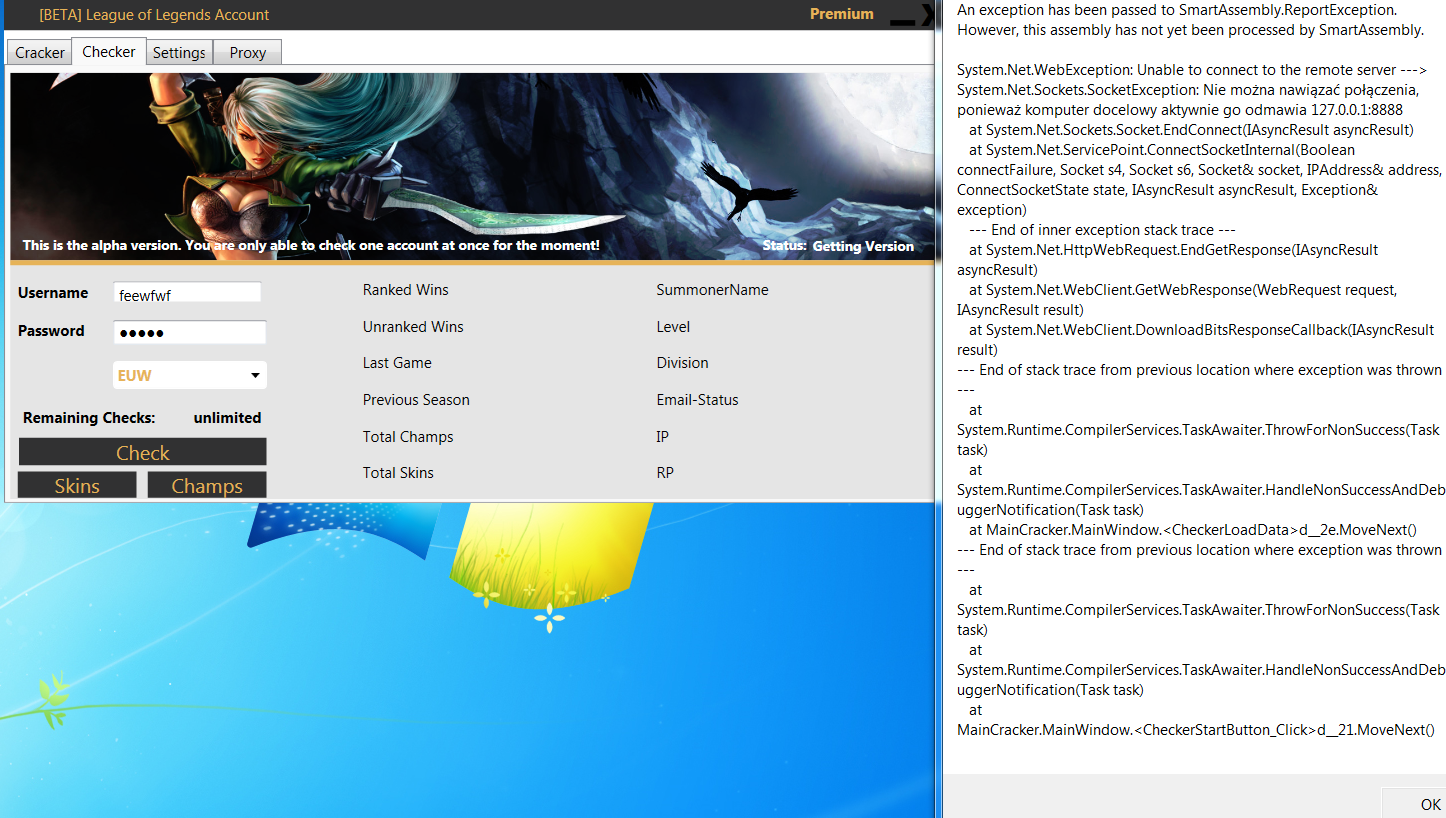The height and width of the screenshot is (818, 1446).
Task: Select the Checker tab
Action: pos(109,51)
